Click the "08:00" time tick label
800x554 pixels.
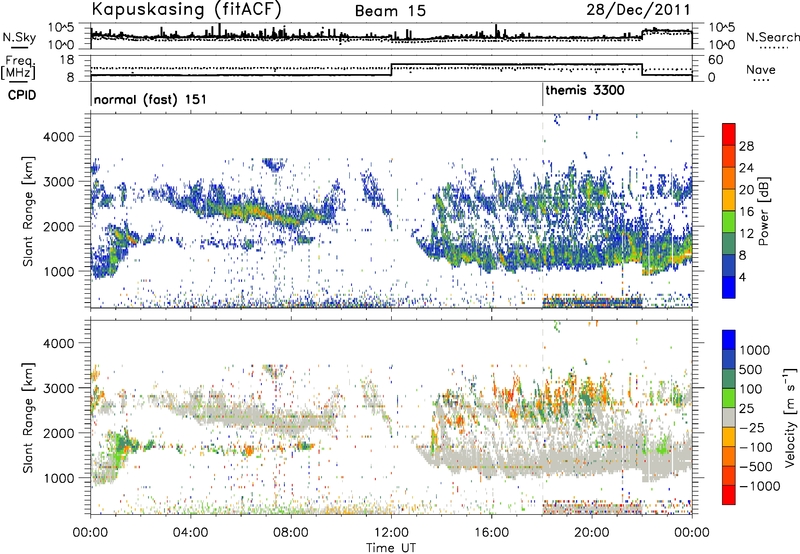pyautogui.click(x=291, y=533)
